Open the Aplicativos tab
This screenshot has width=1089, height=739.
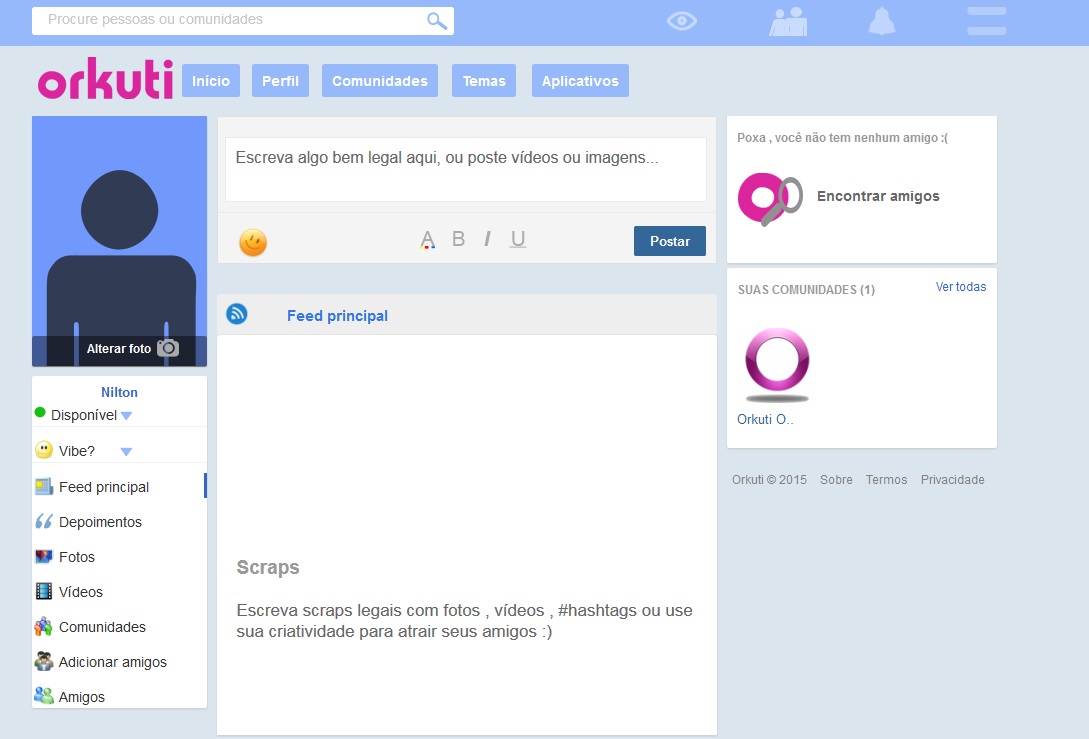[x=581, y=81]
